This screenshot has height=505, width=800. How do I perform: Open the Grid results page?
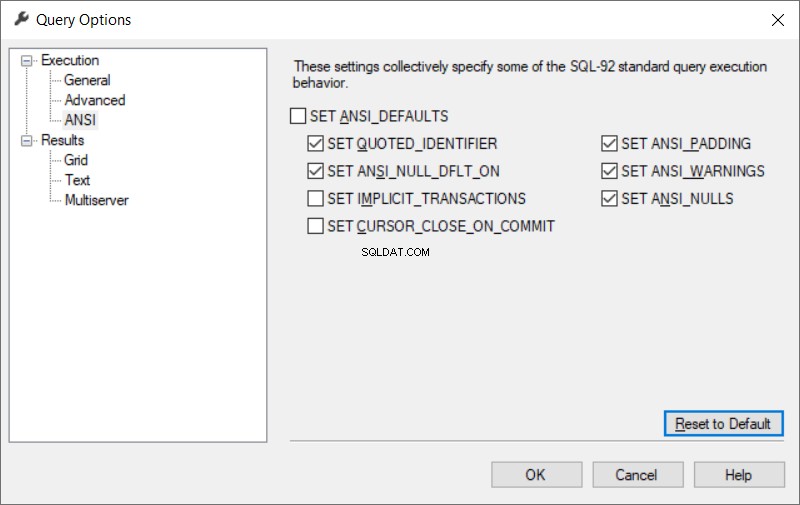tap(76, 160)
